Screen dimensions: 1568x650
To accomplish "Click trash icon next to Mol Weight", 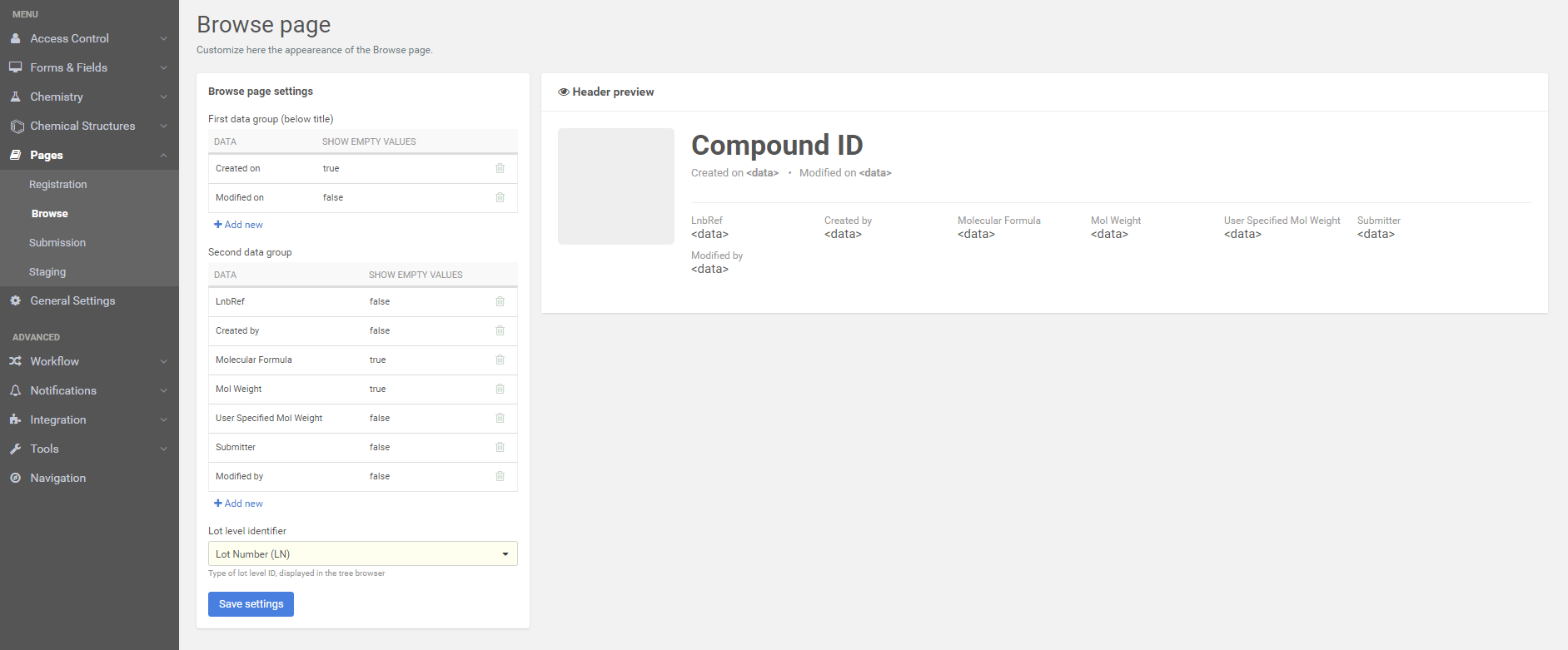I will [500, 389].
